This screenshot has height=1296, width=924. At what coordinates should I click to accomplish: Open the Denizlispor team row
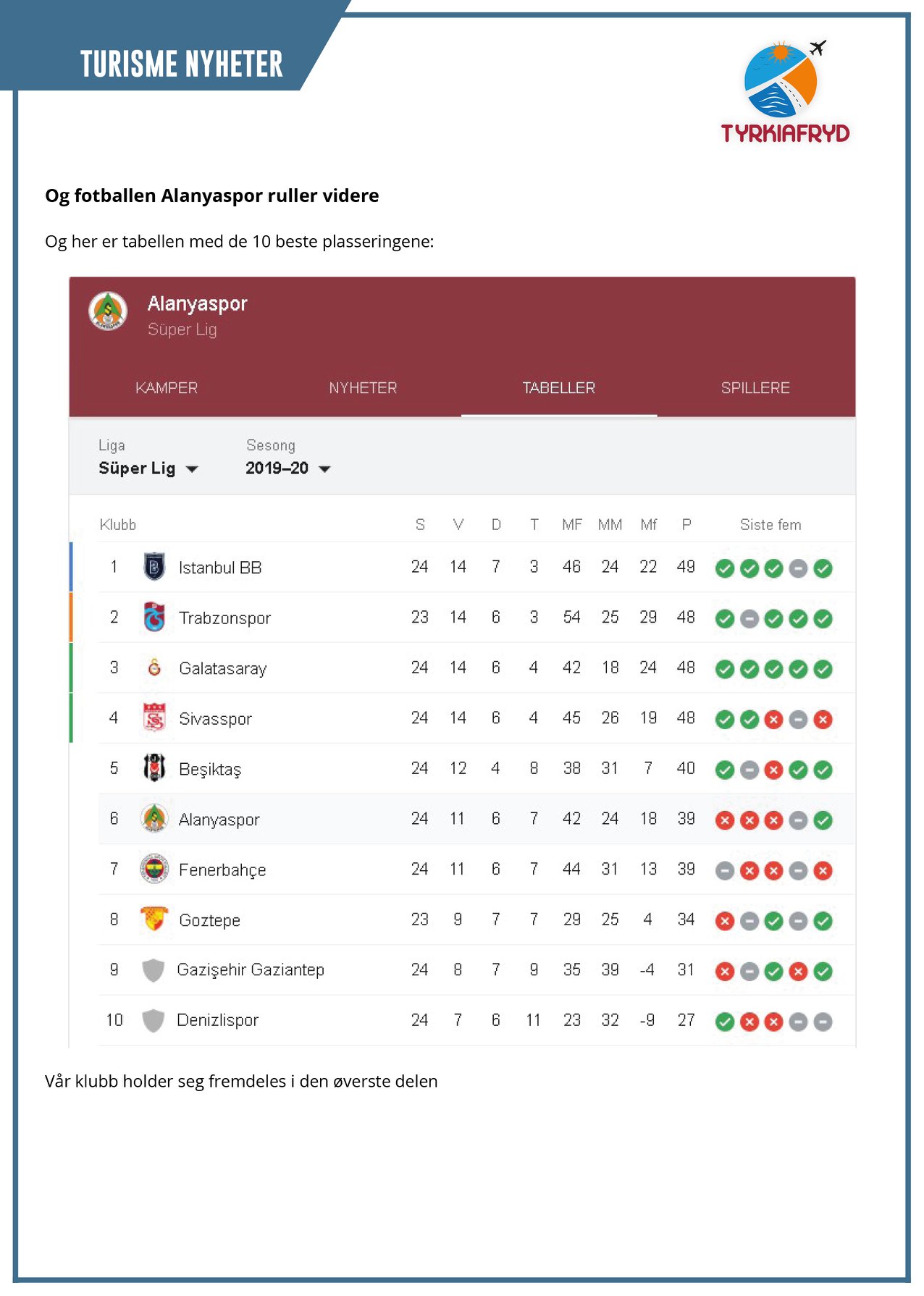click(476, 1020)
